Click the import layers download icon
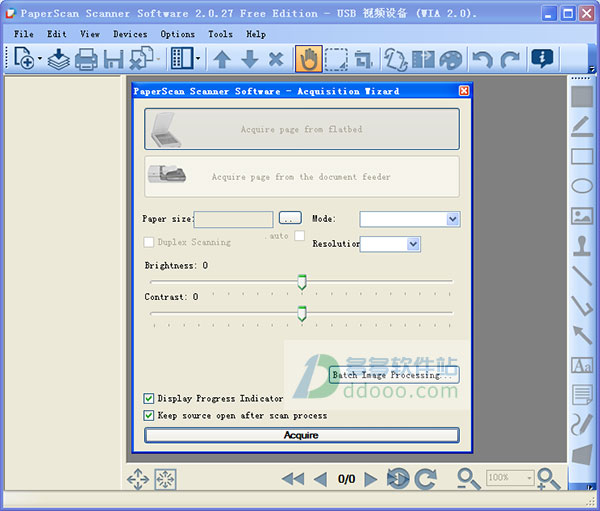Screen dimensions: 600x511 coord(59,59)
